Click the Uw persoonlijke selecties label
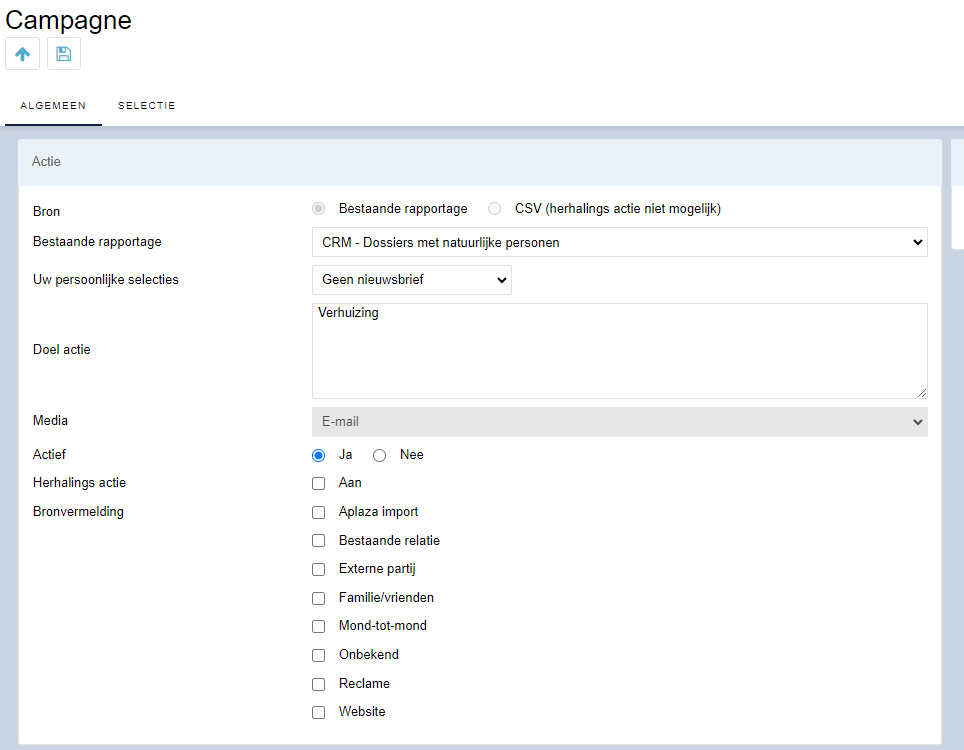964x750 pixels. 106,280
